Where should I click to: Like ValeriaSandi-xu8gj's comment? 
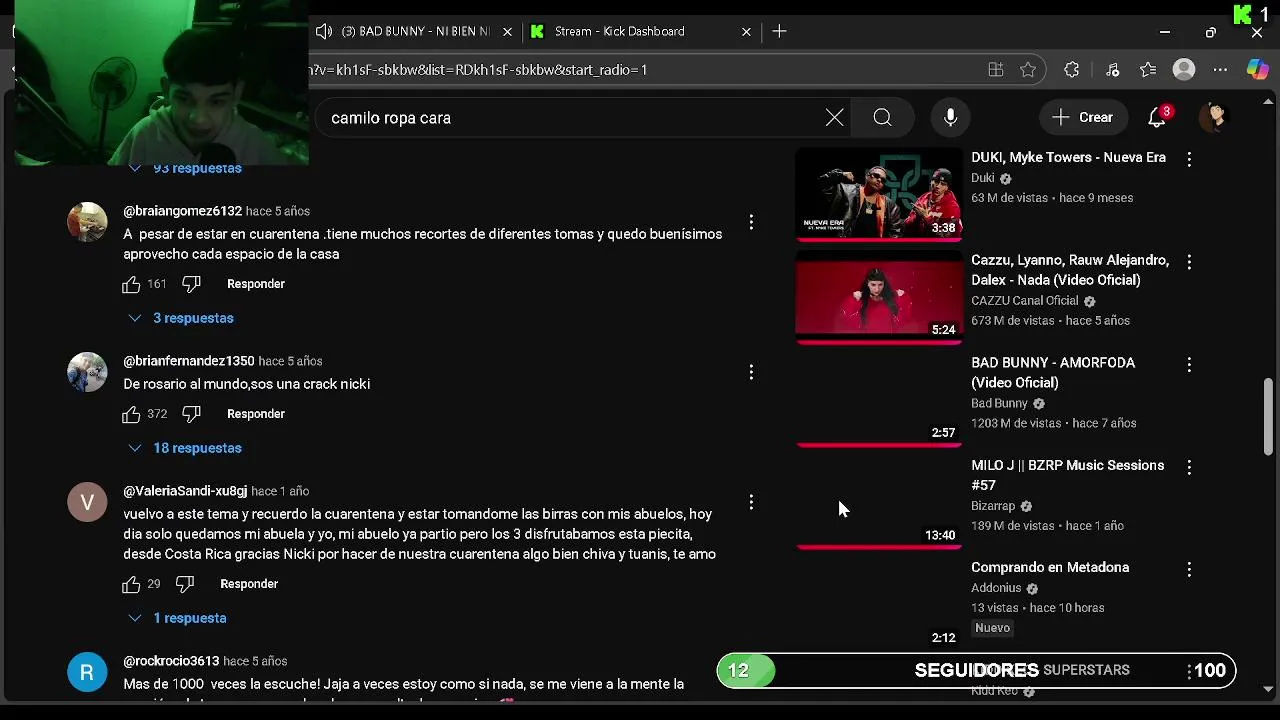[x=131, y=584]
